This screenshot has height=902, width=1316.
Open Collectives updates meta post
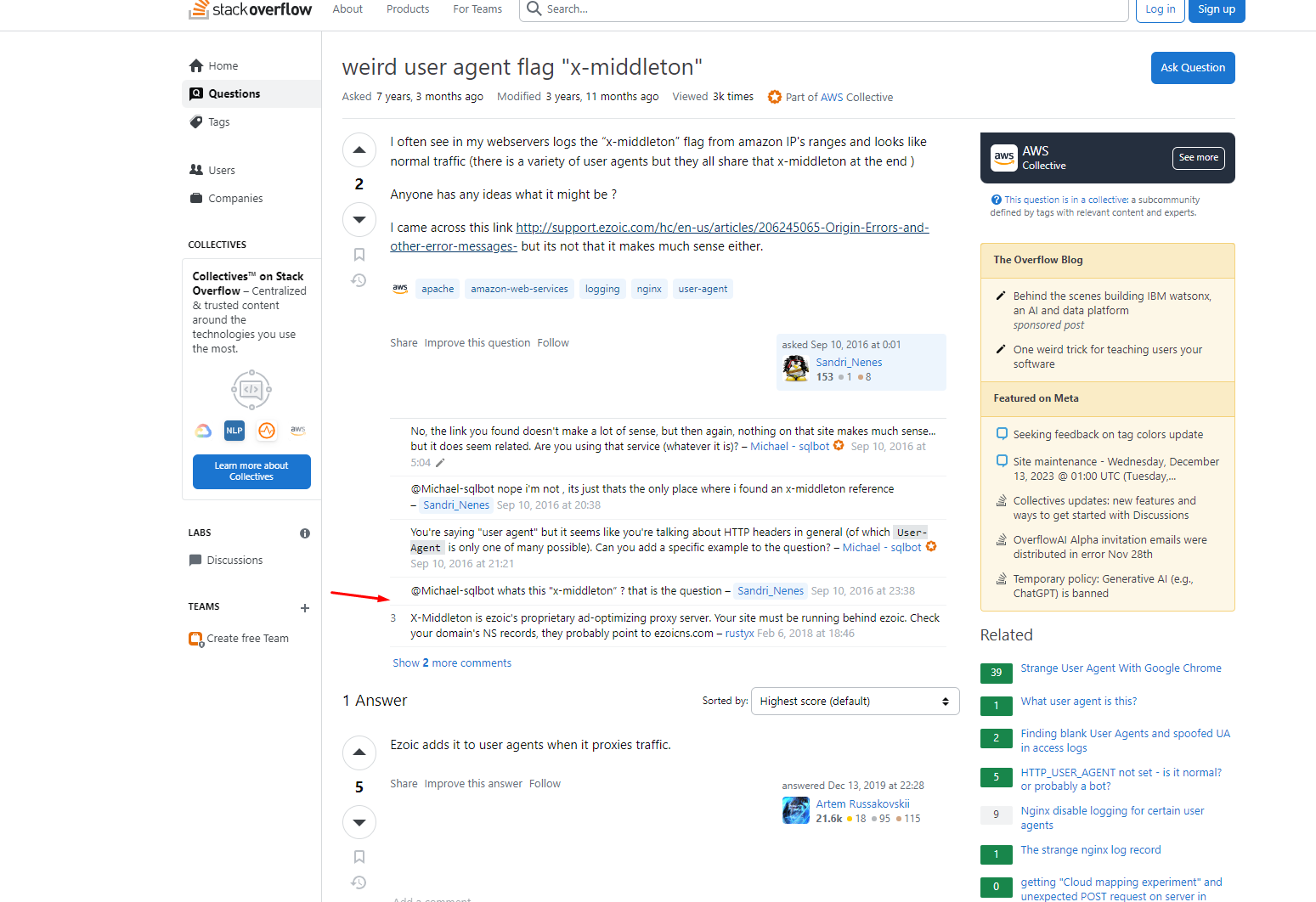pos(1104,508)
